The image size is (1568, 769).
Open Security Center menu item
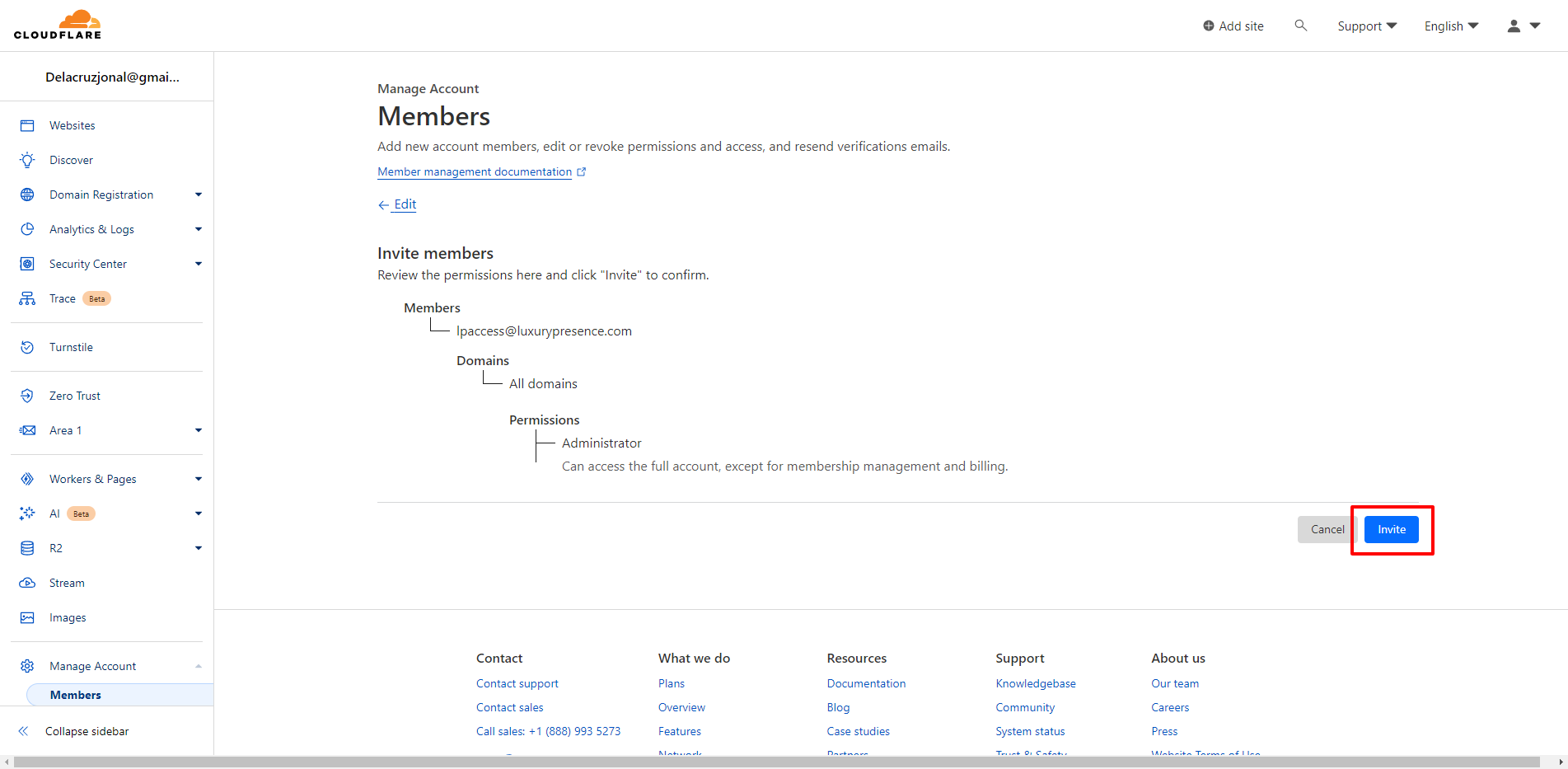(88, 264)
